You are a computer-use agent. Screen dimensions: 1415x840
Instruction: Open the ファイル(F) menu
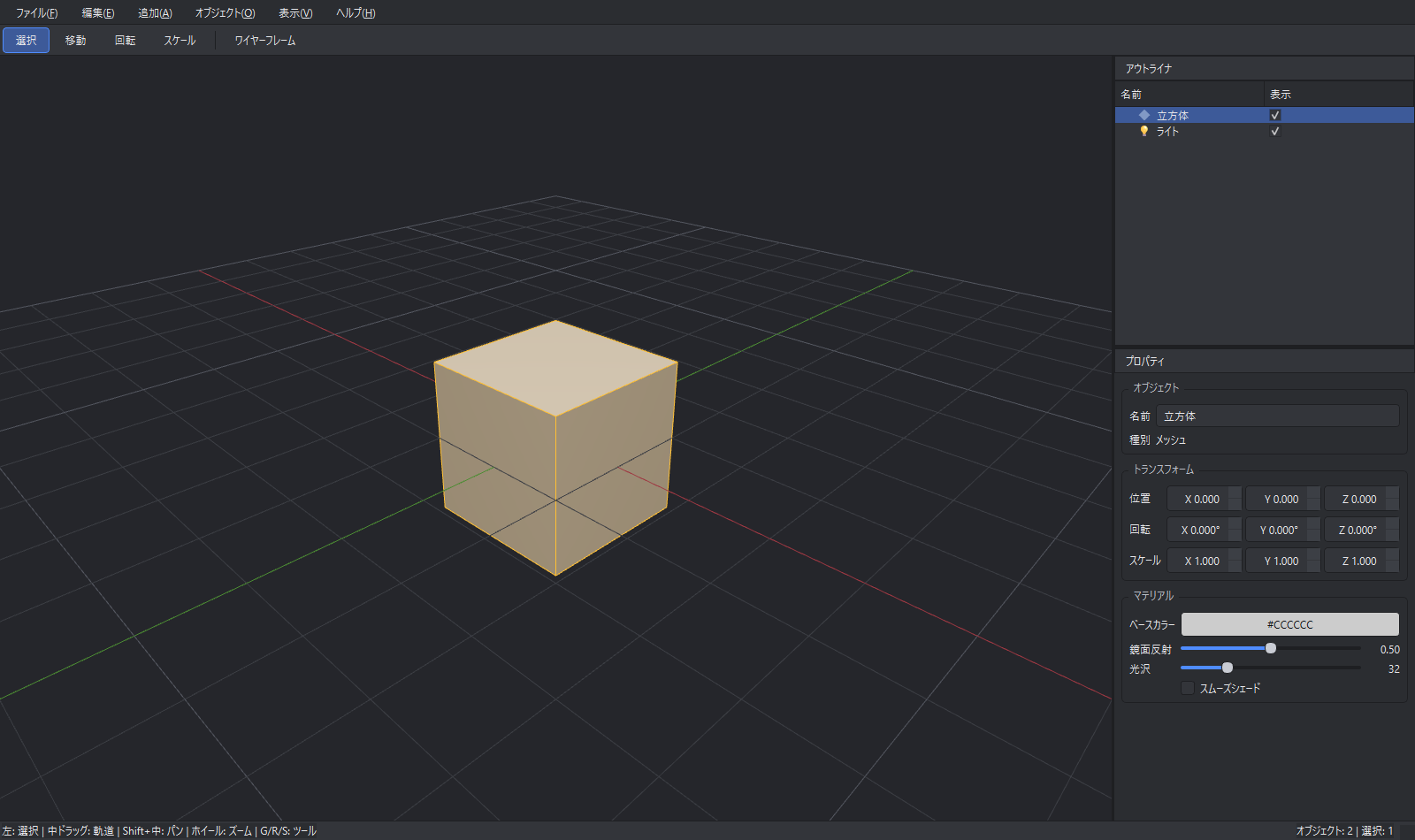(36, 13)
